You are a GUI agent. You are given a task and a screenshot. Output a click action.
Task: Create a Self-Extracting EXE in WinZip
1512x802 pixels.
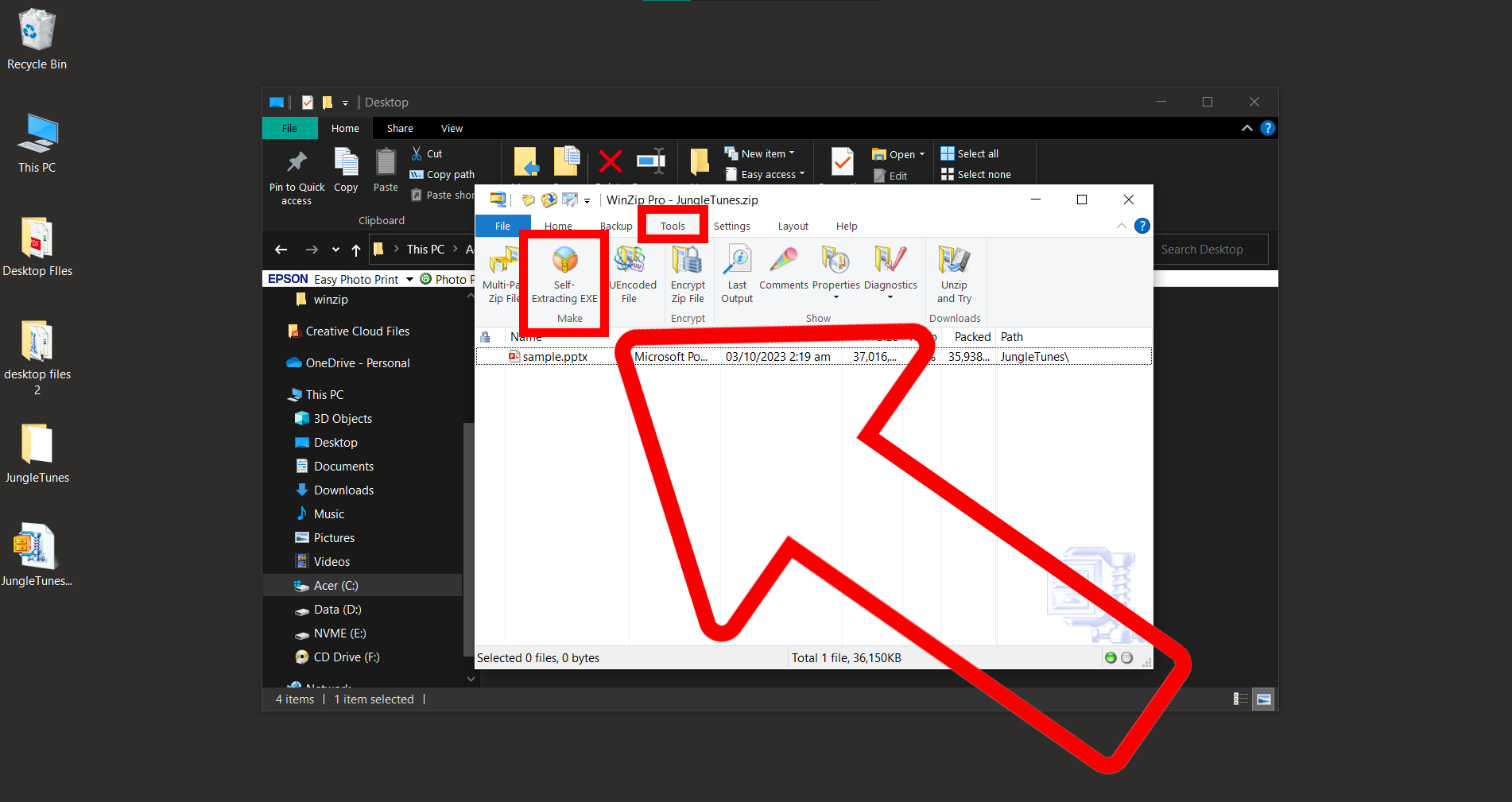click(563, 274)
